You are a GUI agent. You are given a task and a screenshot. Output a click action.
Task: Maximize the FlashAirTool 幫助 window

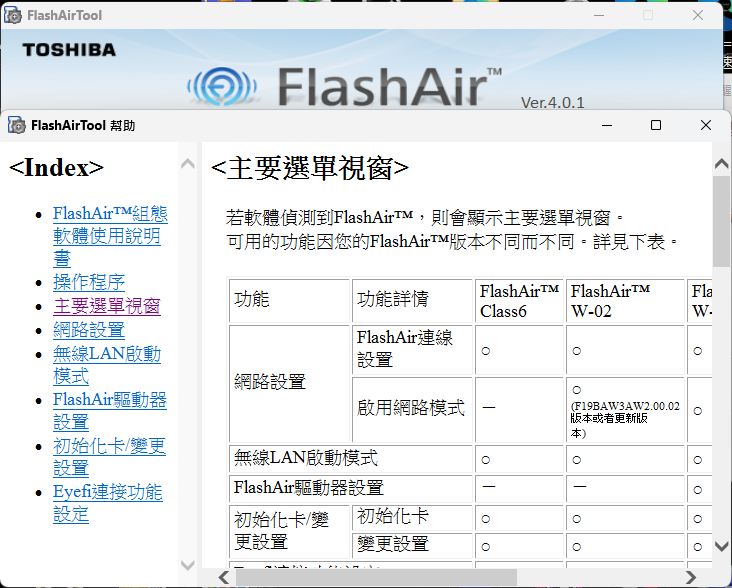tap(656, 125)
